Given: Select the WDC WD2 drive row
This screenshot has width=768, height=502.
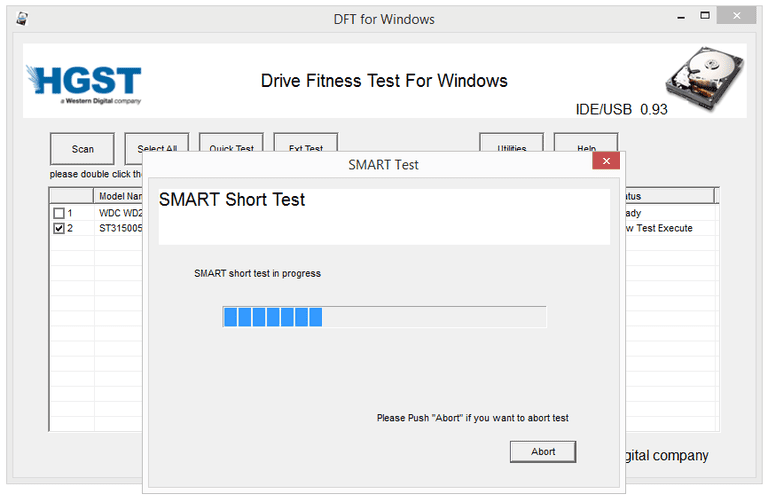Looking at the screenshot, I should [120, 213].
